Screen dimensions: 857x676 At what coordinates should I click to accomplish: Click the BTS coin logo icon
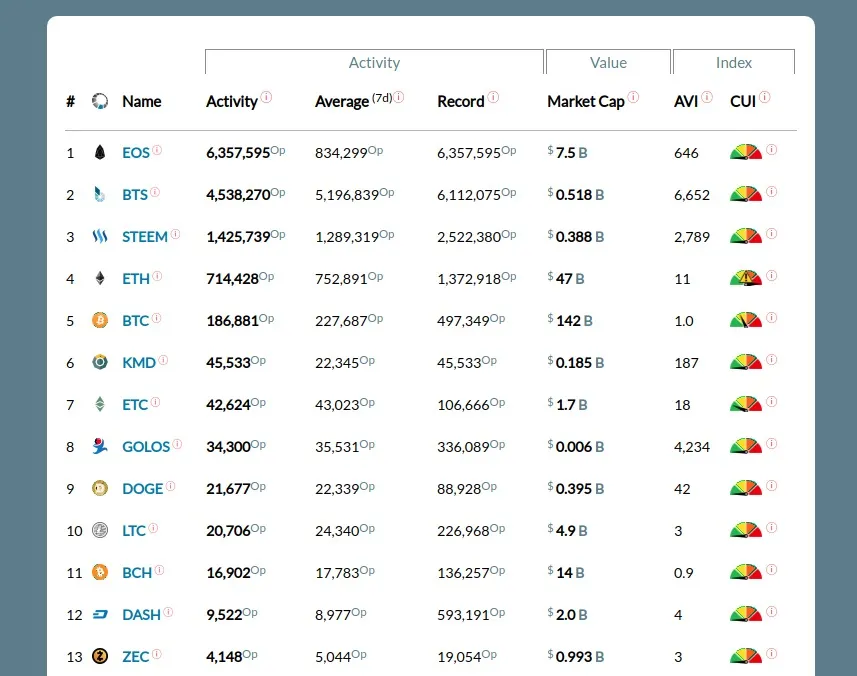(x=99, y=195)
